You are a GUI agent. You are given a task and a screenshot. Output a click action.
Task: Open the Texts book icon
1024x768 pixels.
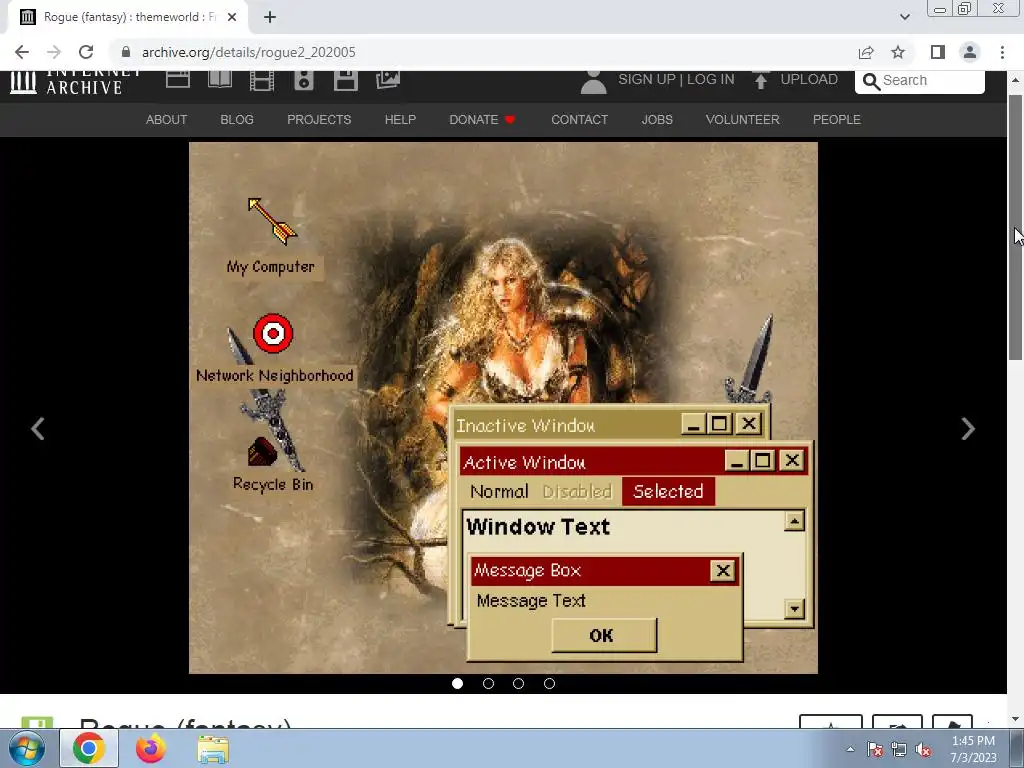tap(220, 80)
